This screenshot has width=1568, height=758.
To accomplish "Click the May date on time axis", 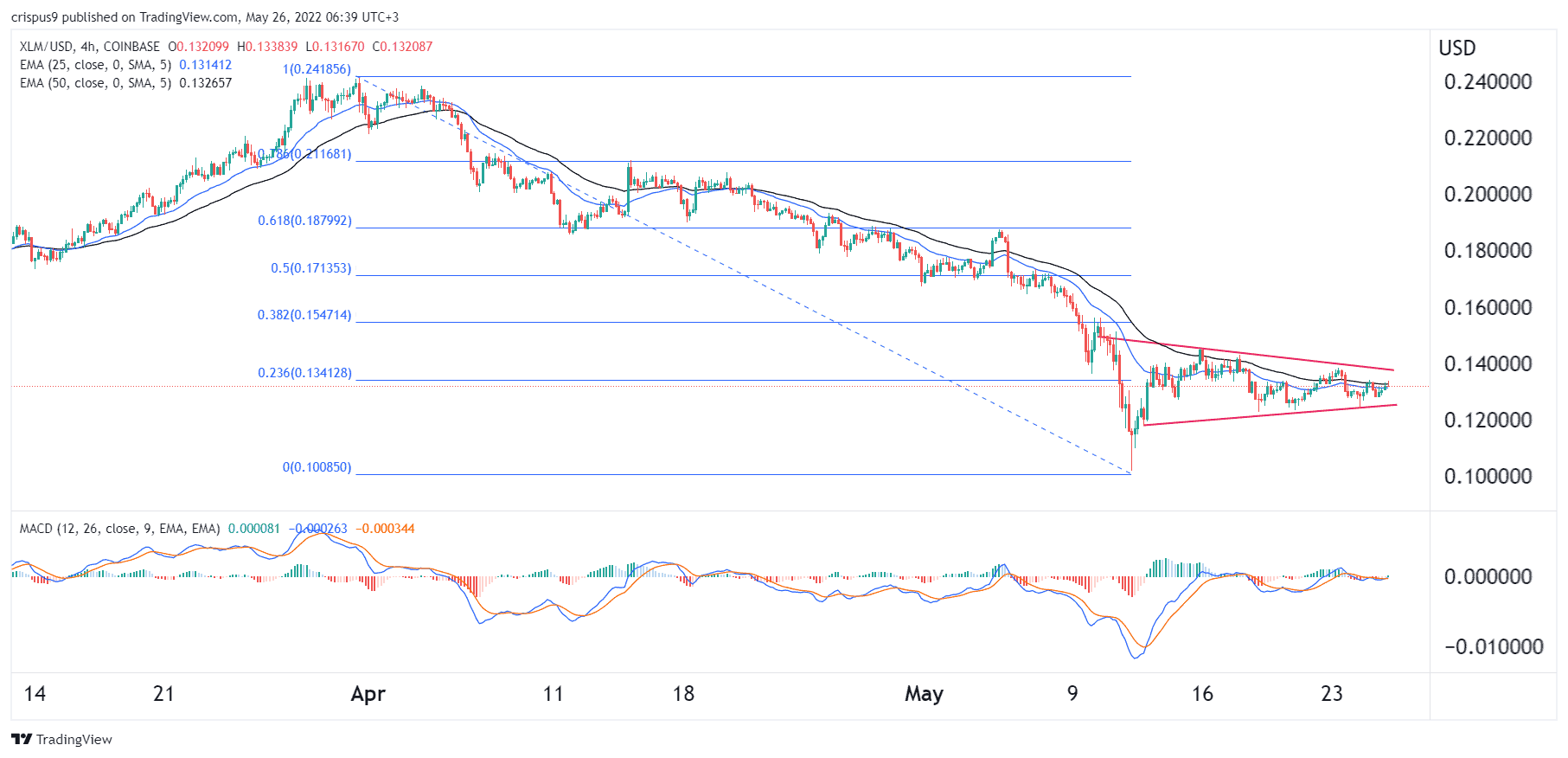I will (x=924, y=694).
